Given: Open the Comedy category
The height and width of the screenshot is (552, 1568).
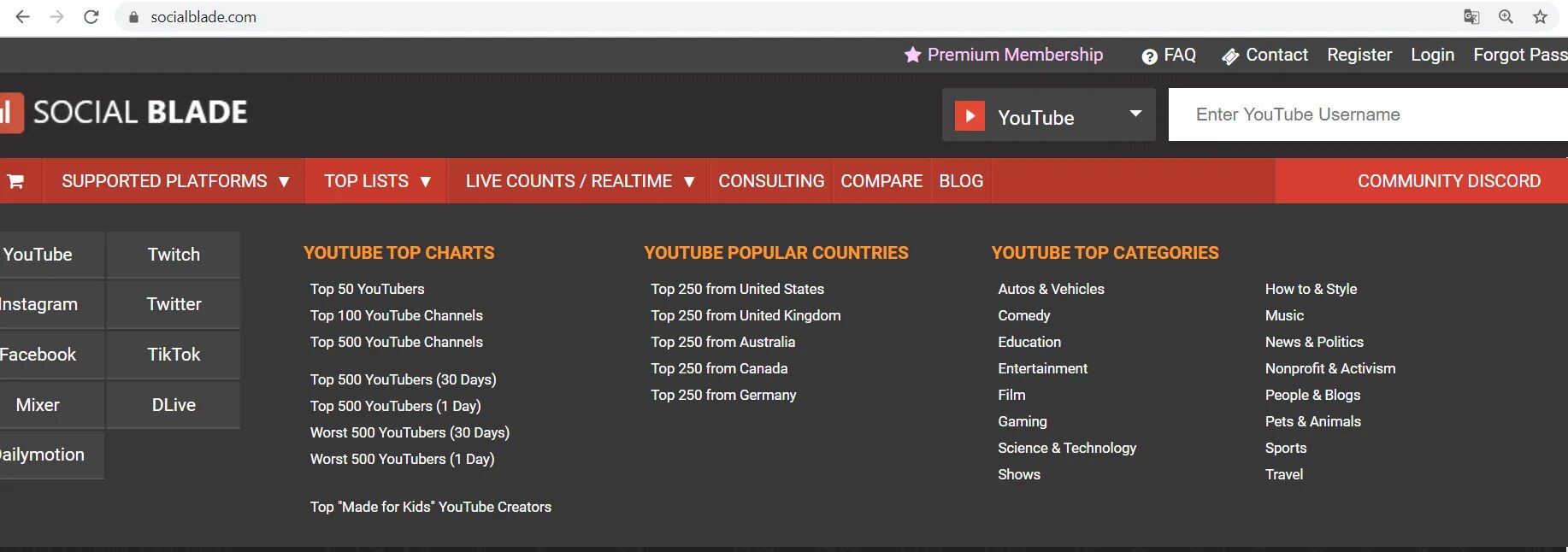Looking at the screenshot, I should (x=1023, y=315).
